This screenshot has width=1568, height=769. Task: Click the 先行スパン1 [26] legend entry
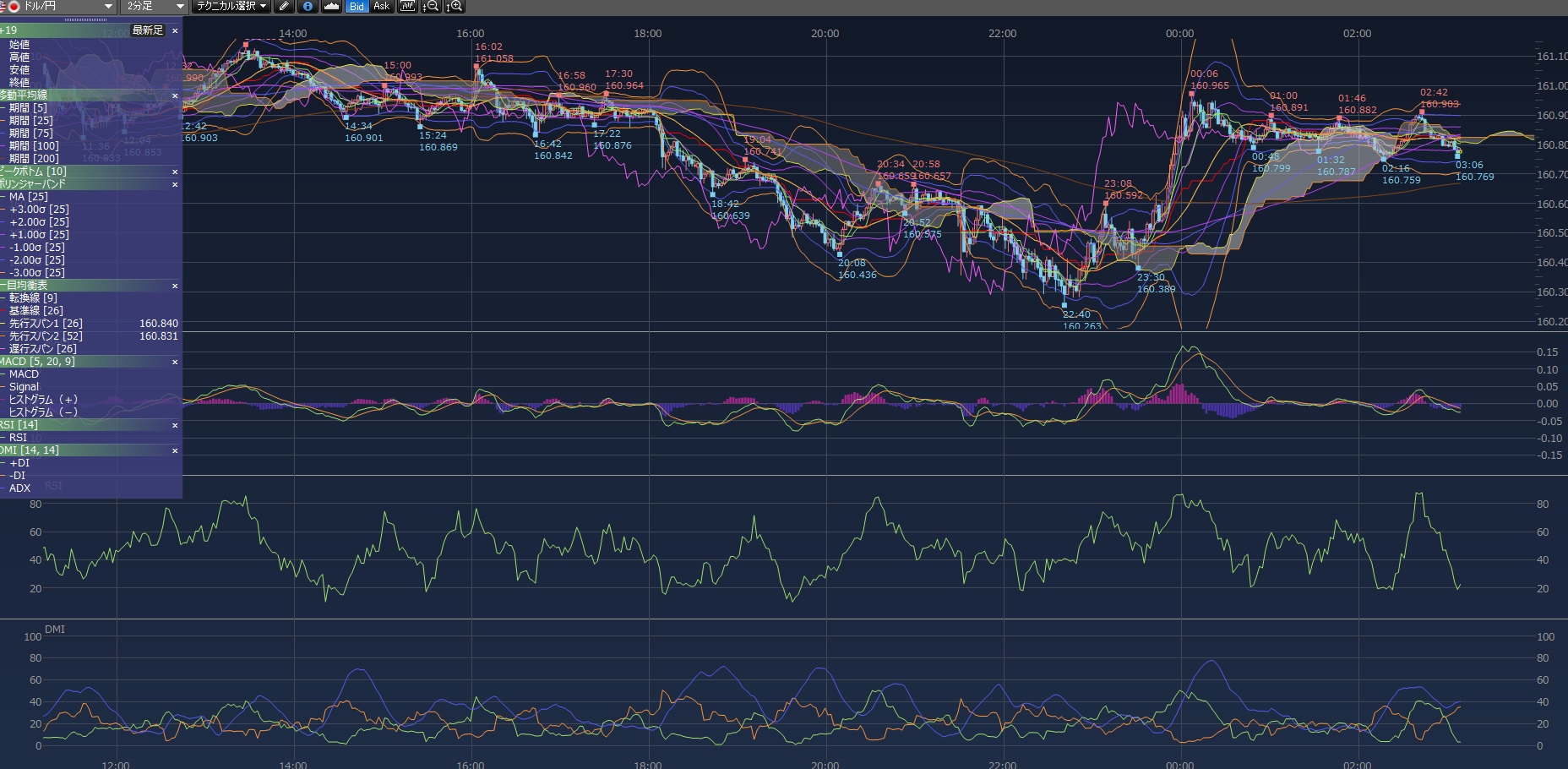46,324
